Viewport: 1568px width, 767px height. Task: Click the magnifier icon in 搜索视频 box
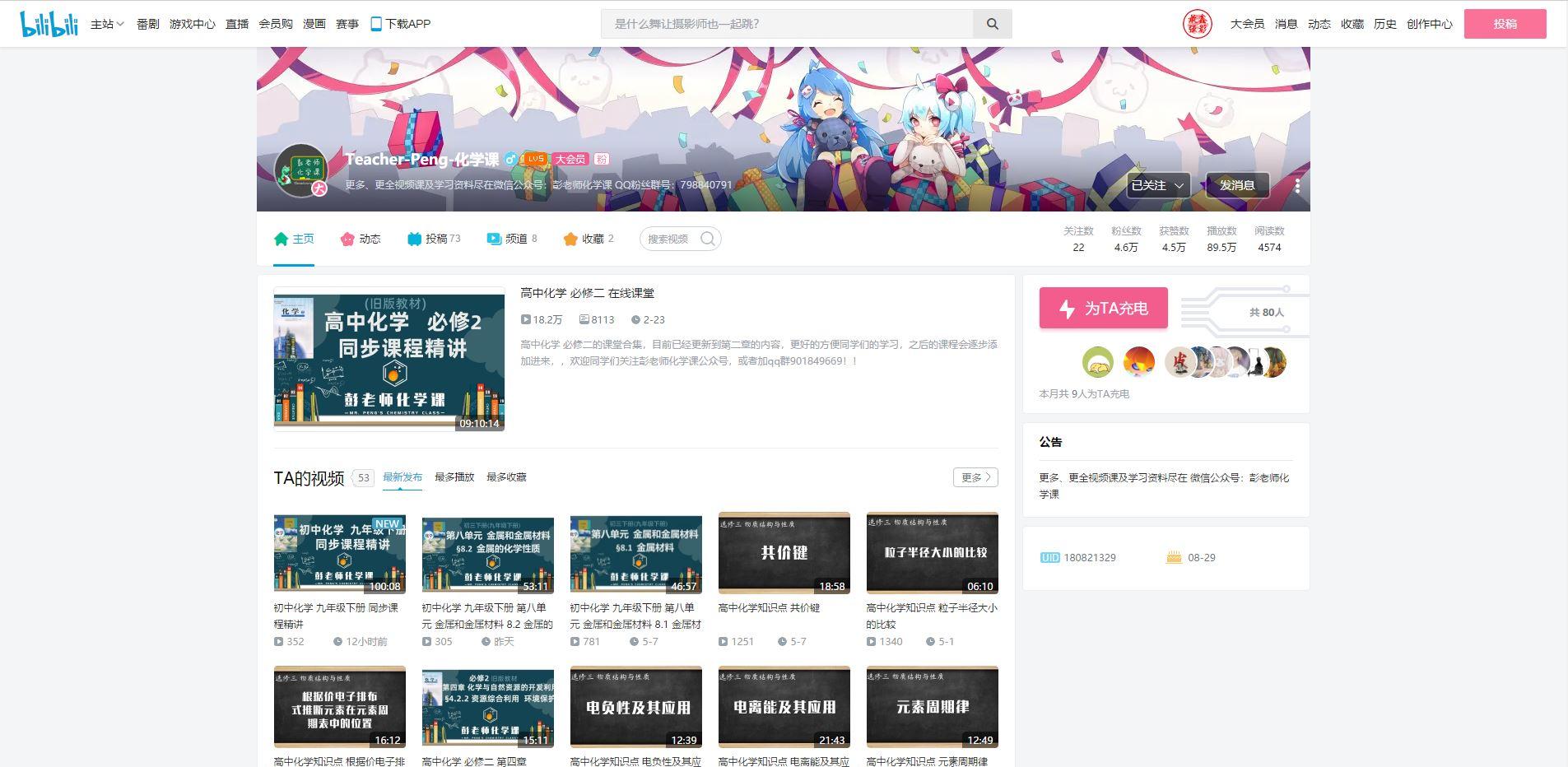click(x=708, y=239)
